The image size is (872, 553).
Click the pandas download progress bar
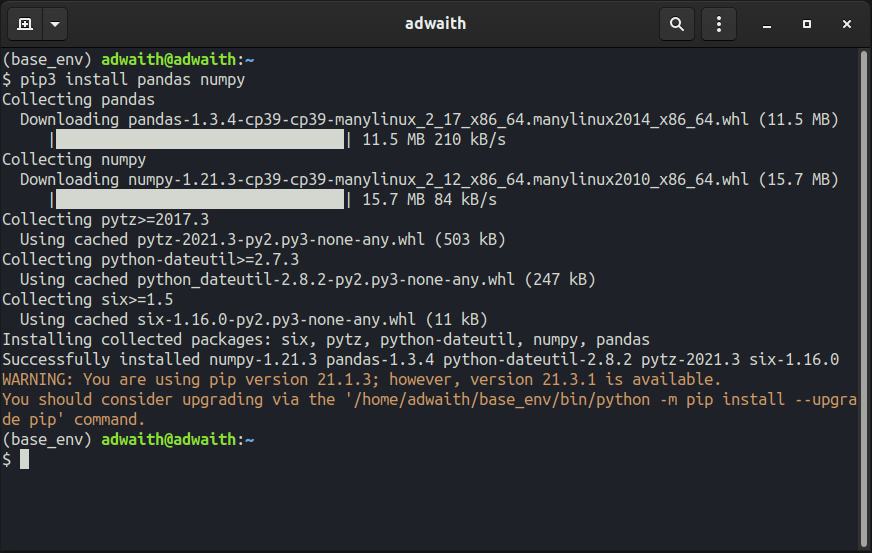200,139
